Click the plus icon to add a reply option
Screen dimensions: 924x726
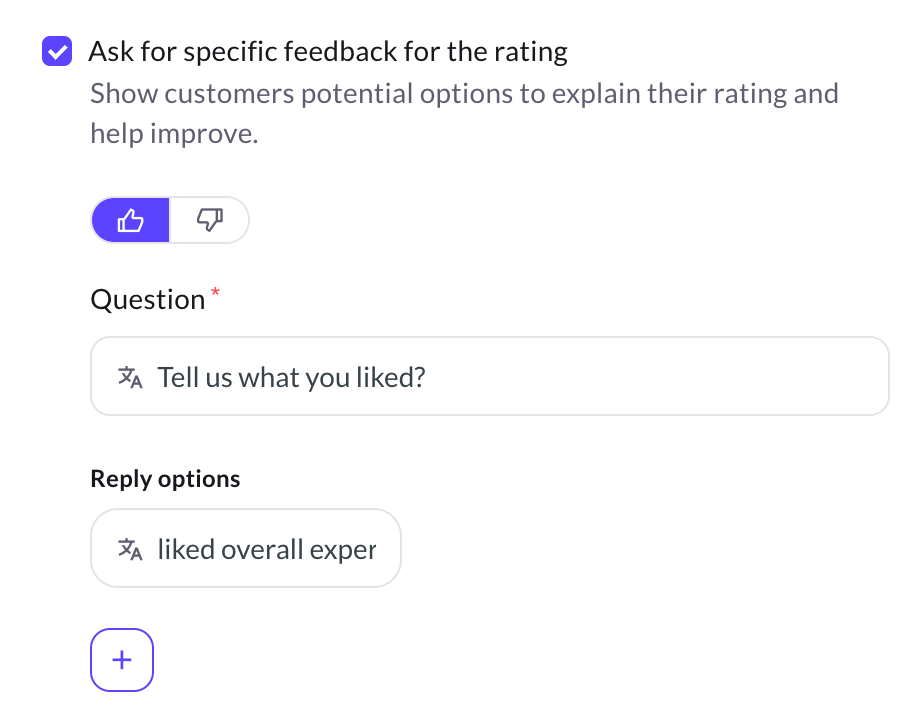click(121, 659)
